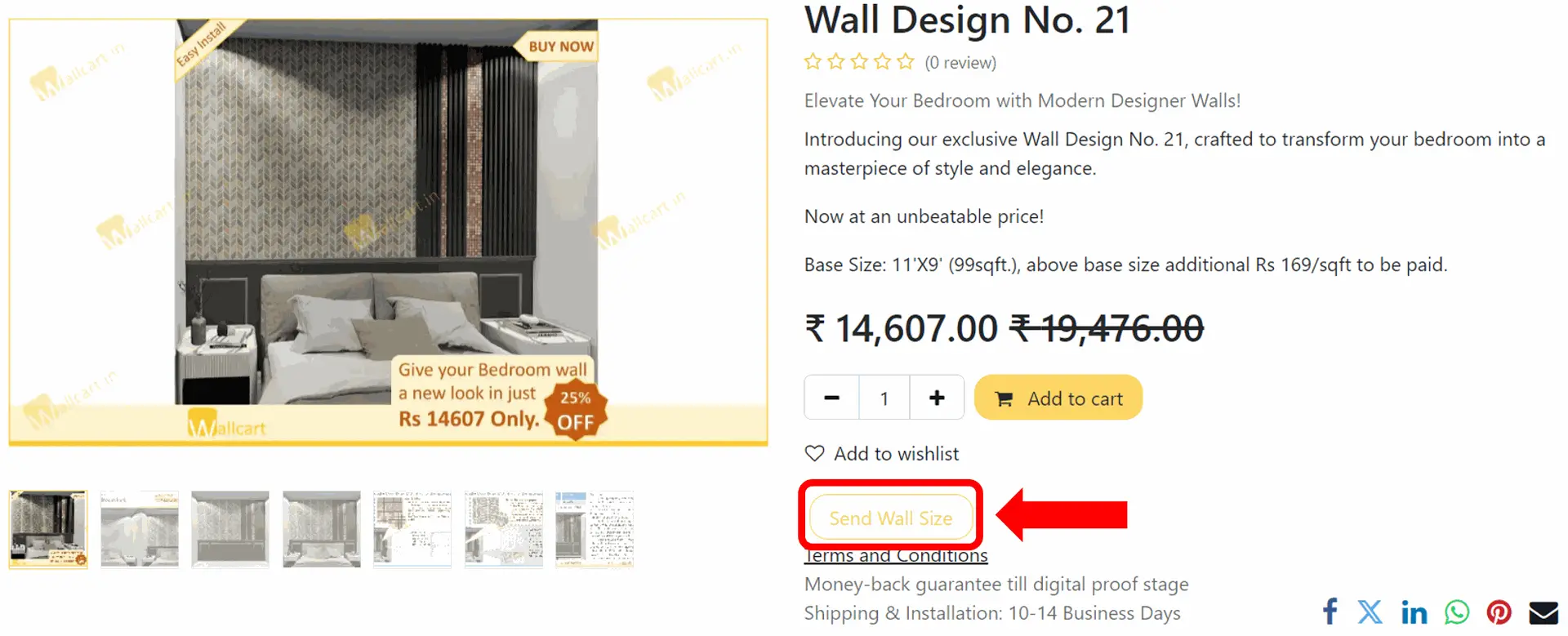Rate product with fifth star
This screenshot has height=636, width=1568.
(x=906, y=61)
